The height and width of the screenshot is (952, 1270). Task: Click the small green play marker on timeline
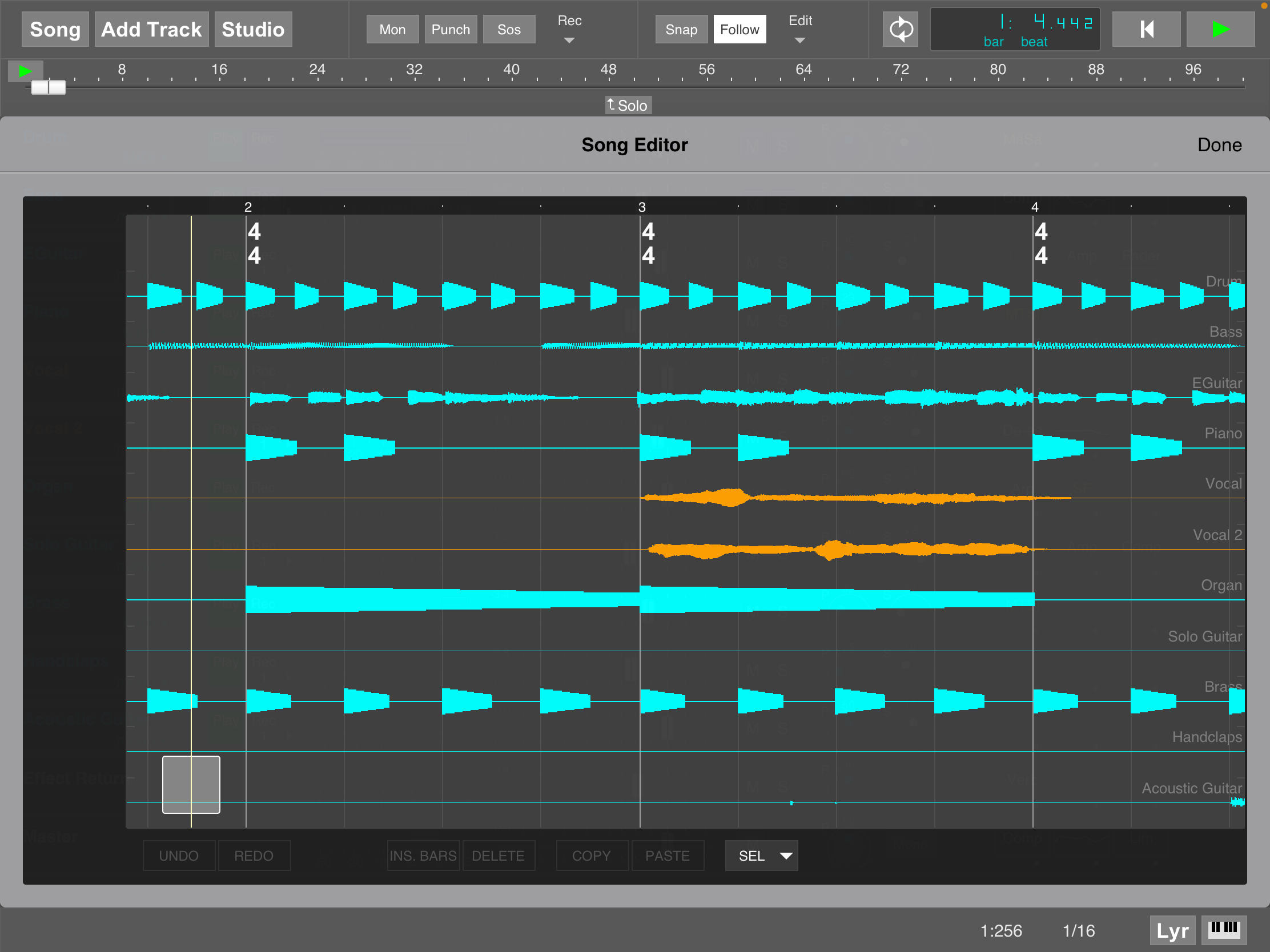pyautogui.click(x=25, y=71)
